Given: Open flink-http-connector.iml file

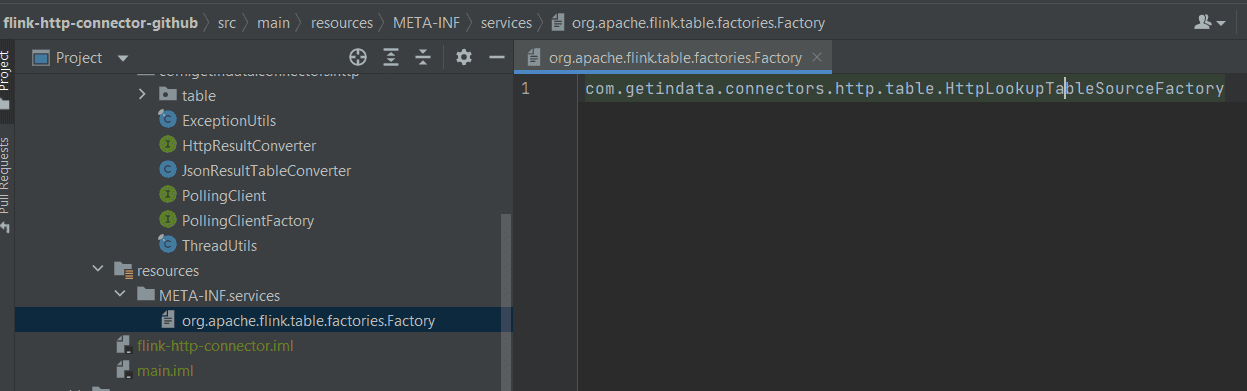Looking at the screenshot, I should [215, 346].
